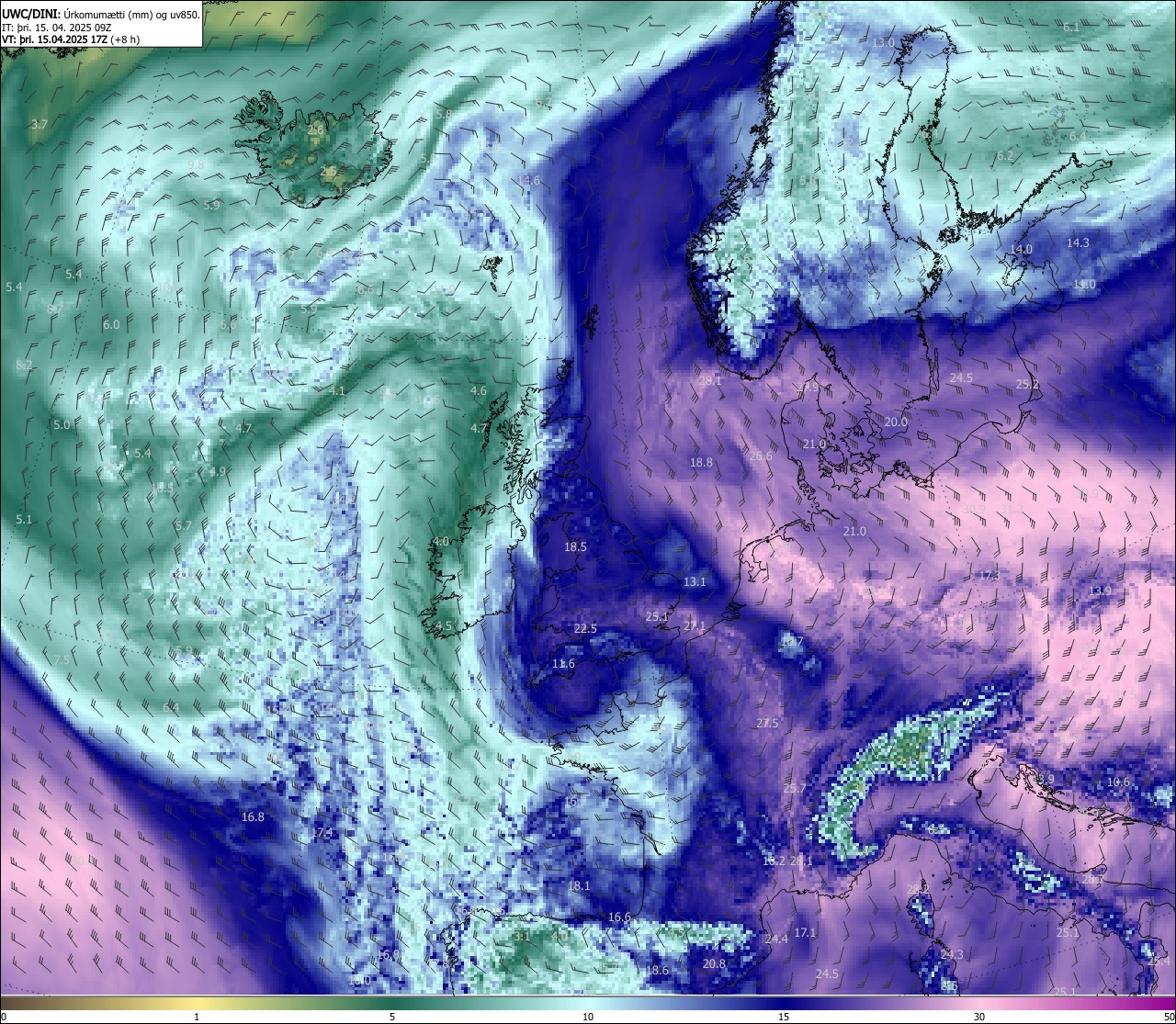The width and height of the screenshot is (1176, 1024).
Task: Click the '25.7' value on the map
Action: (x=794, y=789)
